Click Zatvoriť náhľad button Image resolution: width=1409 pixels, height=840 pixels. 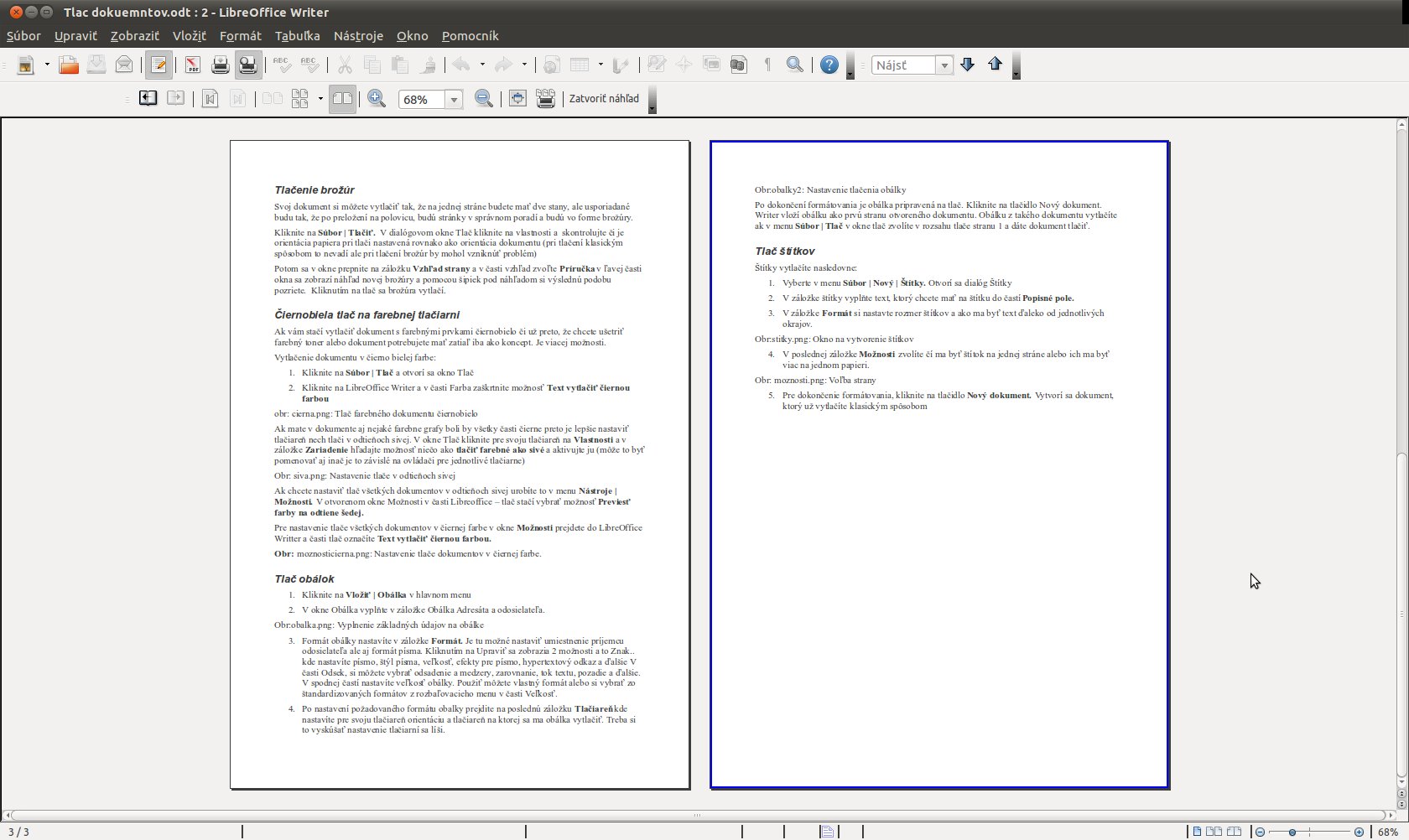coord(604,98)
